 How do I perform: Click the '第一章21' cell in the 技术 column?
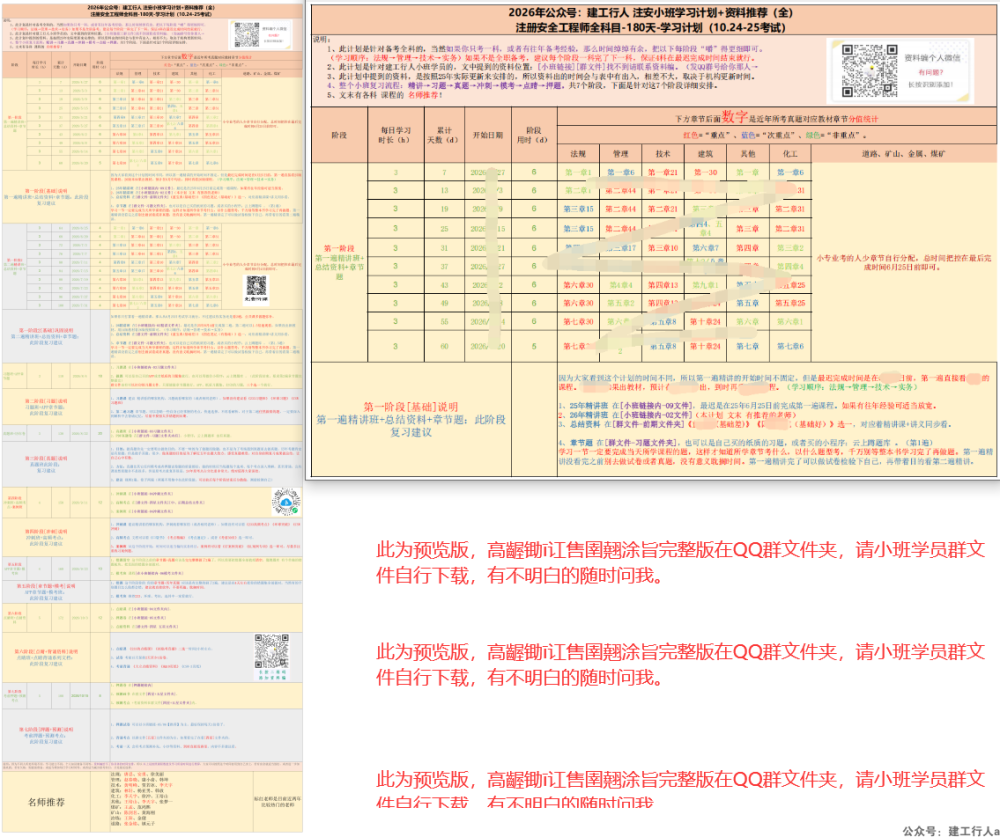pos(663,172)
